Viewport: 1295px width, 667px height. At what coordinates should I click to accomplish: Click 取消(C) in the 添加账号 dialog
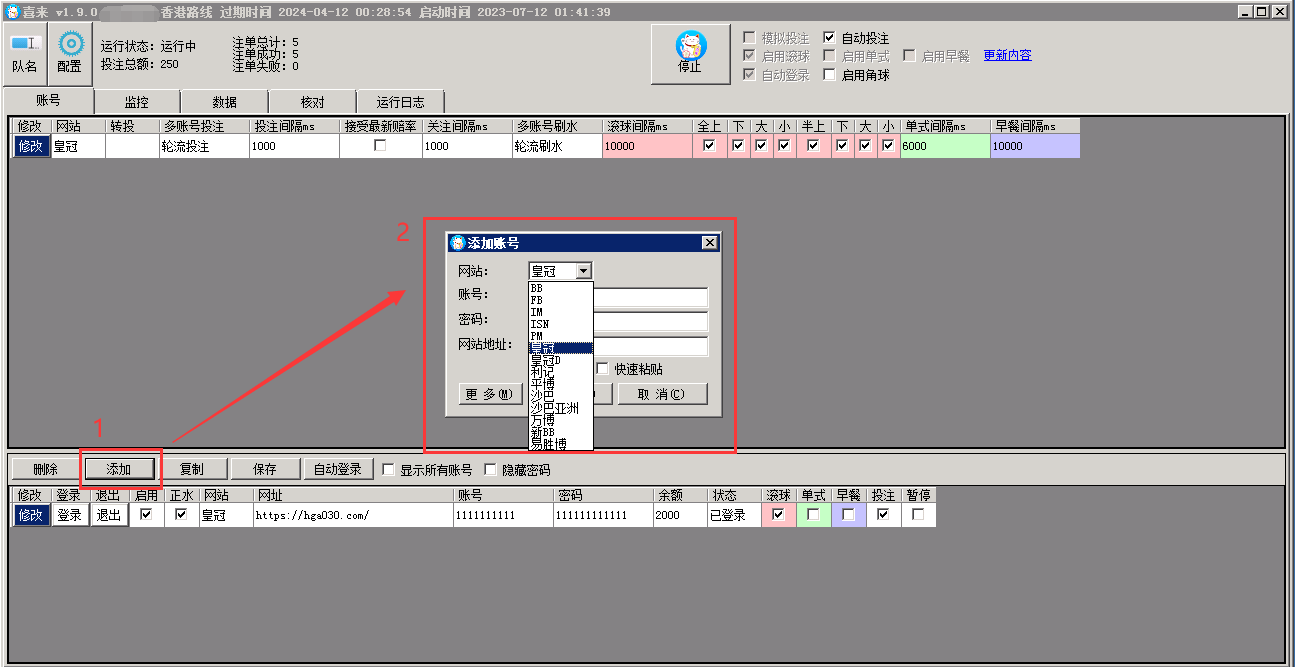click(662, 394)
